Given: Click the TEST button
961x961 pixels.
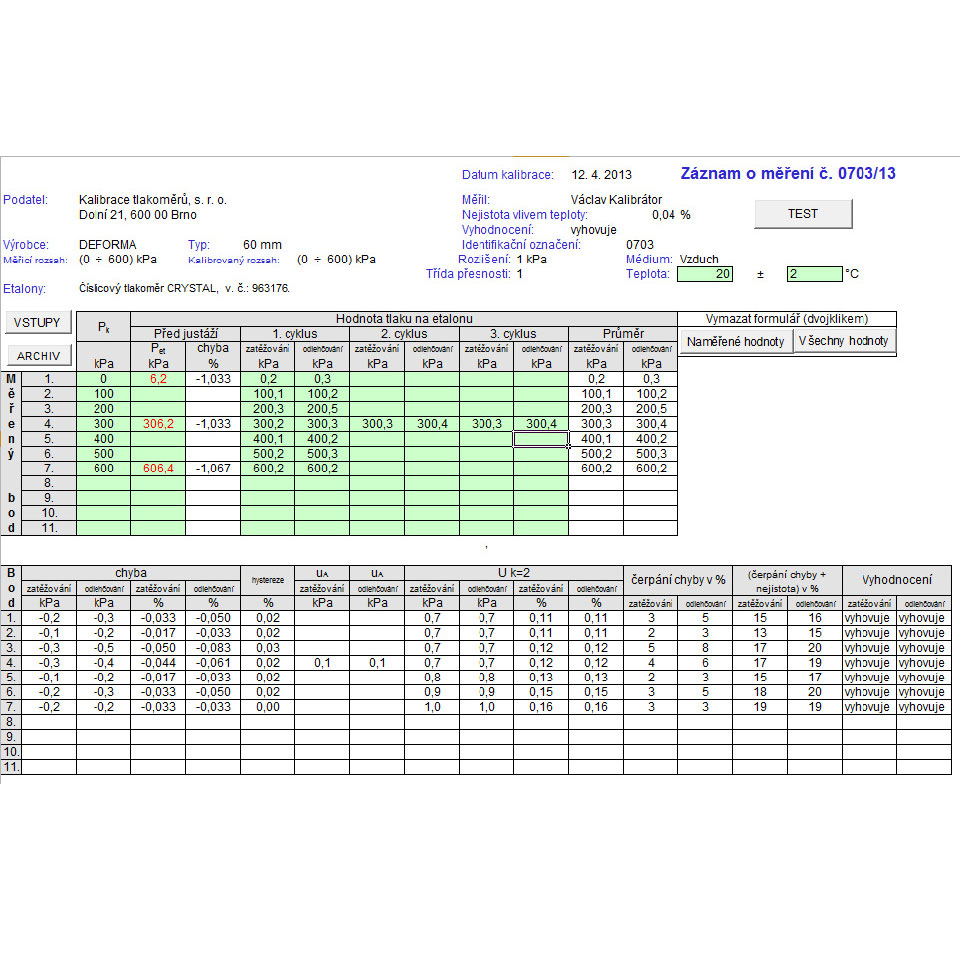Looking at the screenshot, I should point(802,214).
